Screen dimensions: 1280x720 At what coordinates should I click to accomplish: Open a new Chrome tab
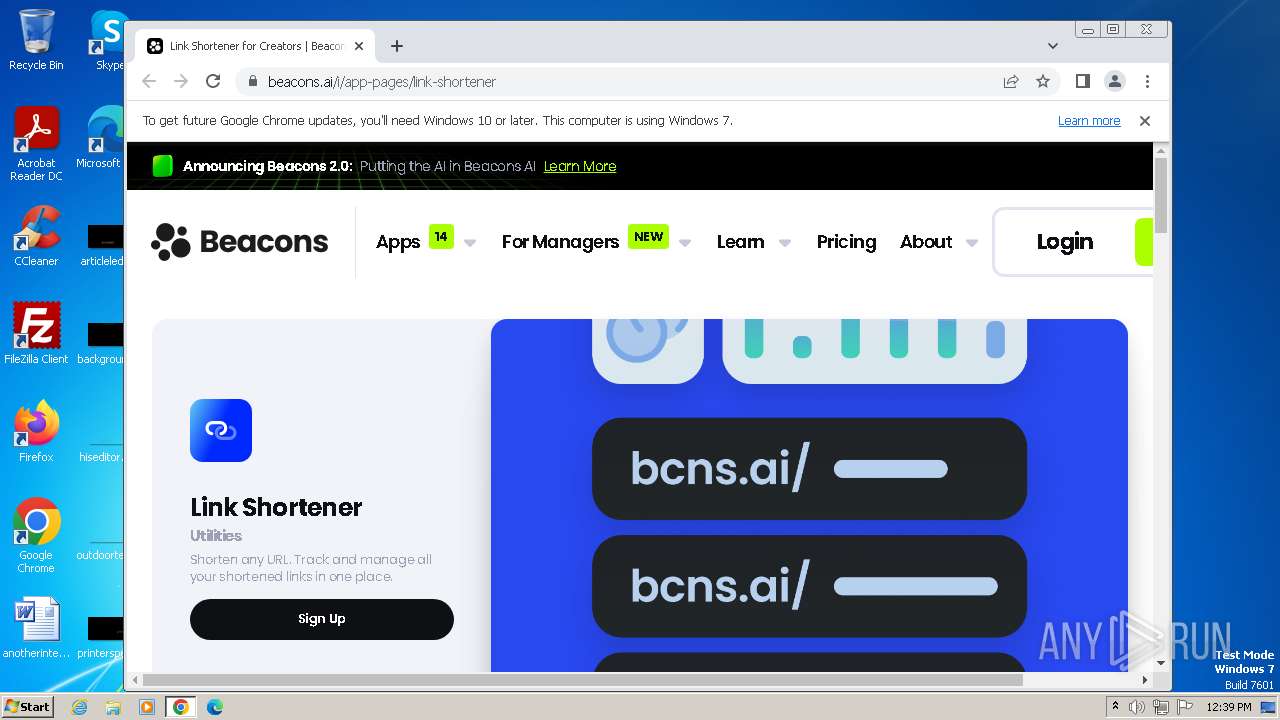(397, 46)
